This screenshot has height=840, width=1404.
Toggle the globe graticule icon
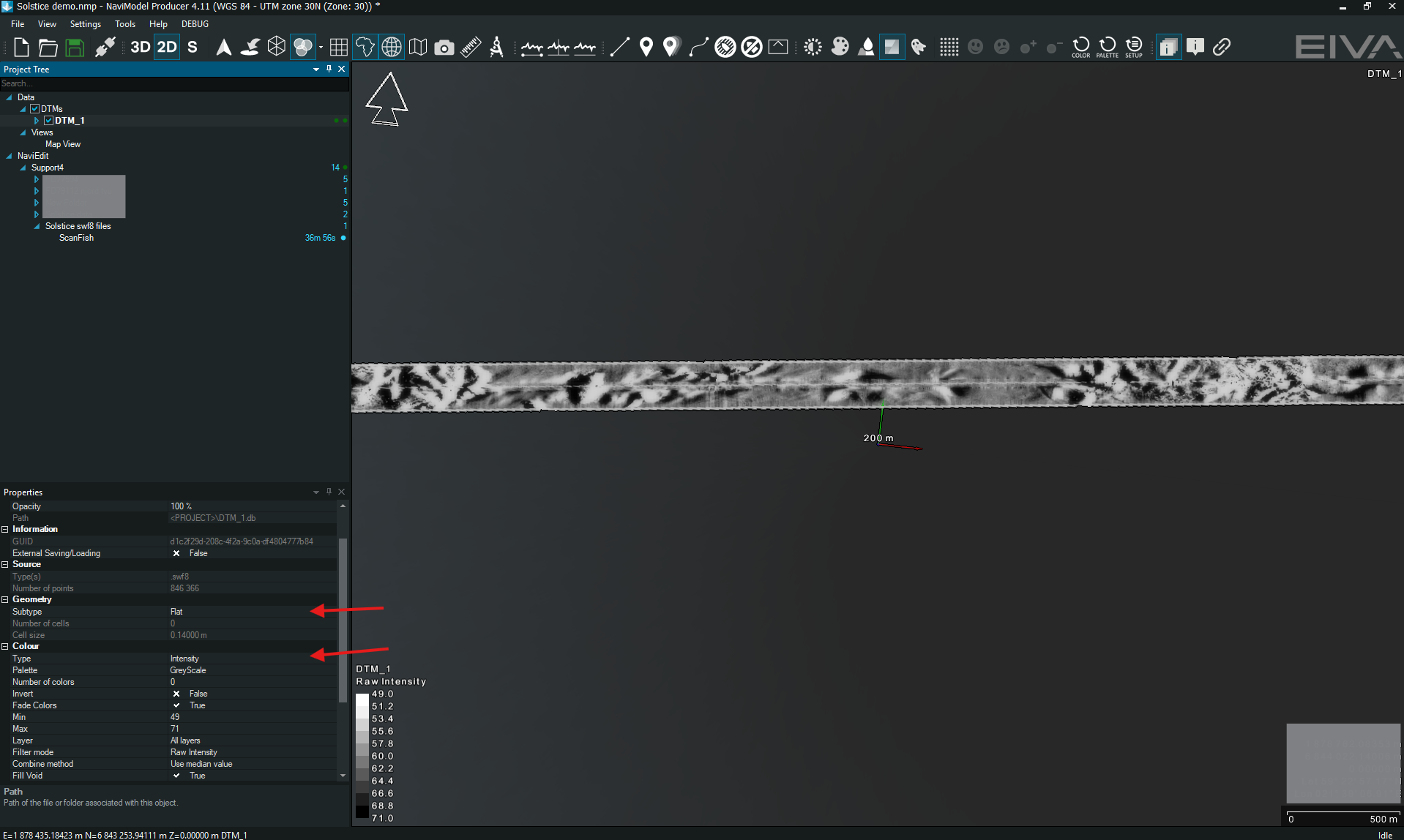pos(392,48)
